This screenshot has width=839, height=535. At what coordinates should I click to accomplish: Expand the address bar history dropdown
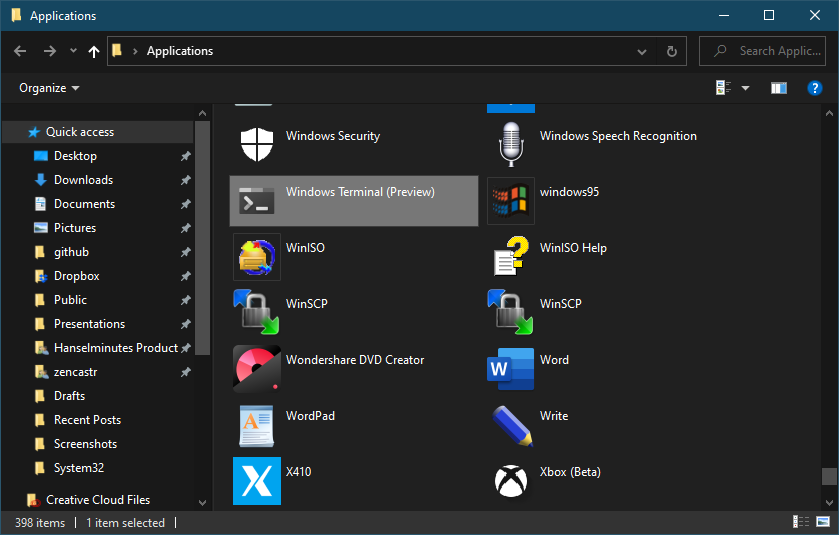[x=642, y=52]
